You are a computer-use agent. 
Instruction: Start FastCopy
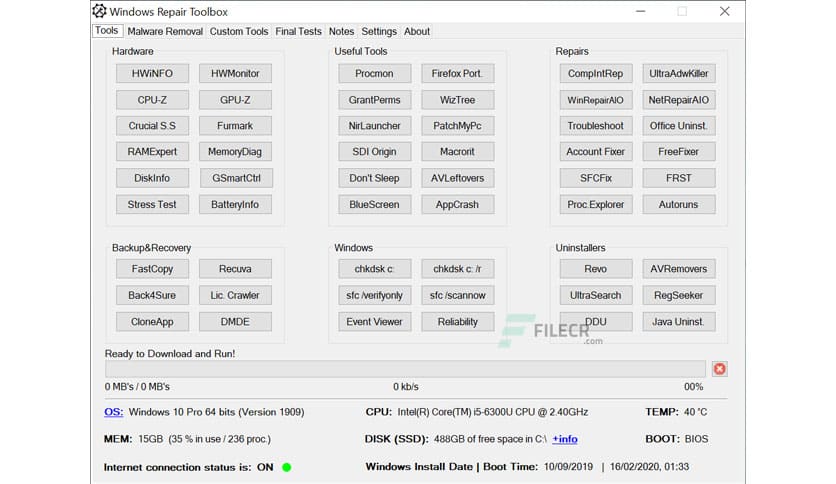(x=152, y=269)
